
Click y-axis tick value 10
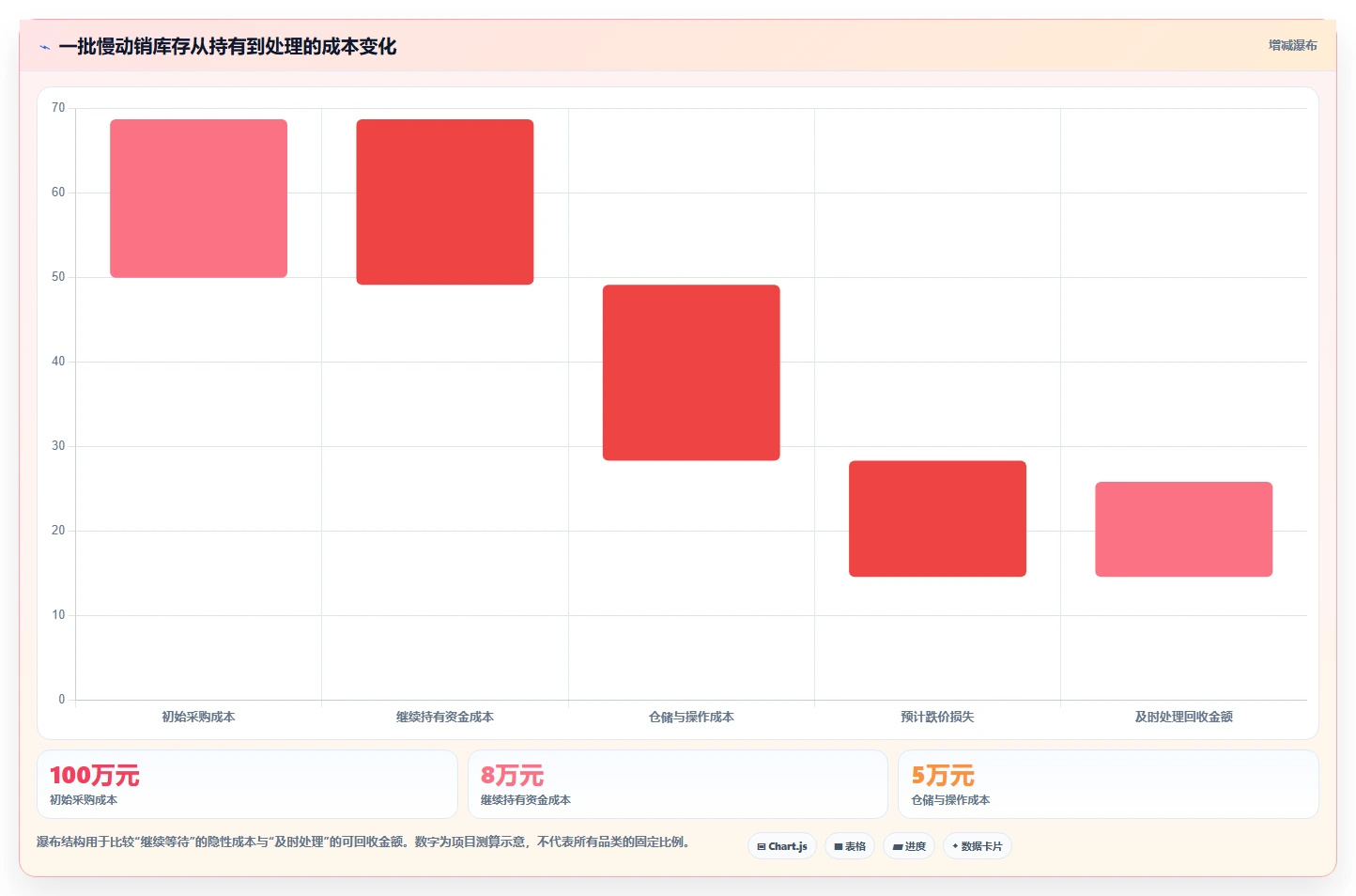click(58, 615)
